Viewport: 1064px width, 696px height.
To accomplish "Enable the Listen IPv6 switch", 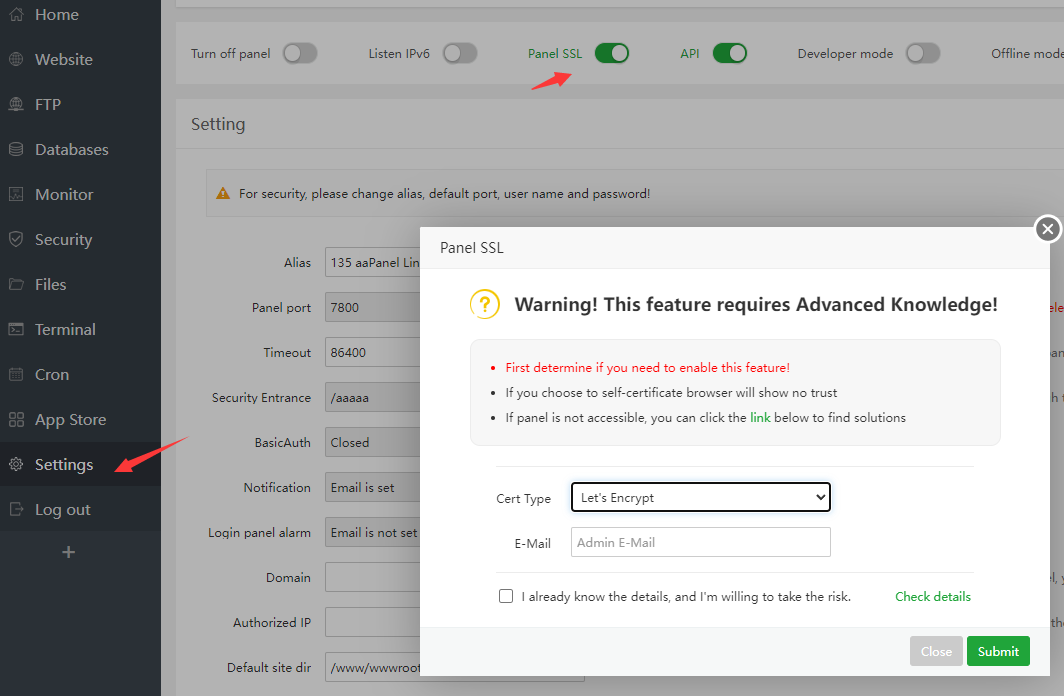I will coord(460,54).
